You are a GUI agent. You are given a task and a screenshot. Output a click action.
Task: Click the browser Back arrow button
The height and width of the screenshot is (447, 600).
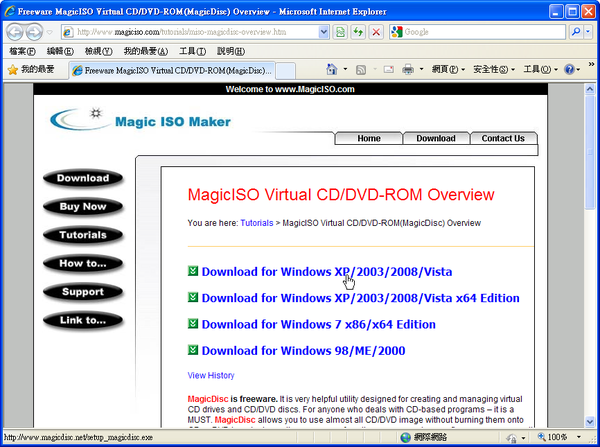[15, 32]
